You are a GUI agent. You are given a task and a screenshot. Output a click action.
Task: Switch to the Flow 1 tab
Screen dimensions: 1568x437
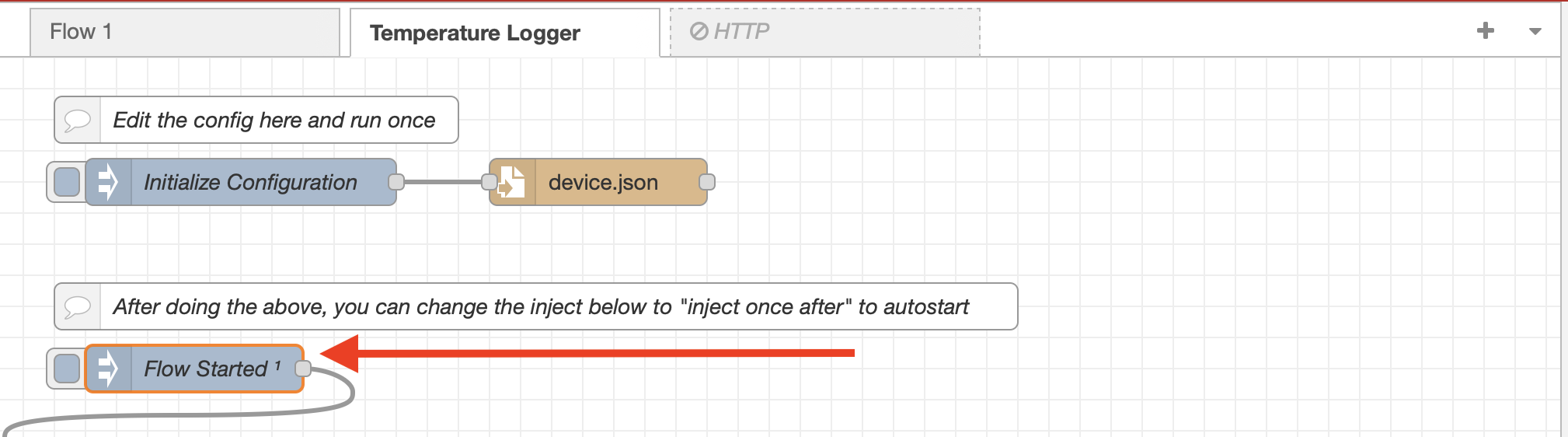coord(184,32)
